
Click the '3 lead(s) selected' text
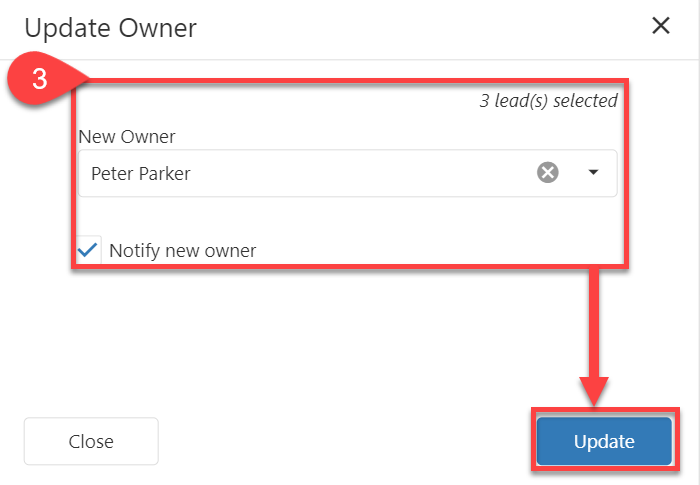pyautogui.click(x=548, y=100)
